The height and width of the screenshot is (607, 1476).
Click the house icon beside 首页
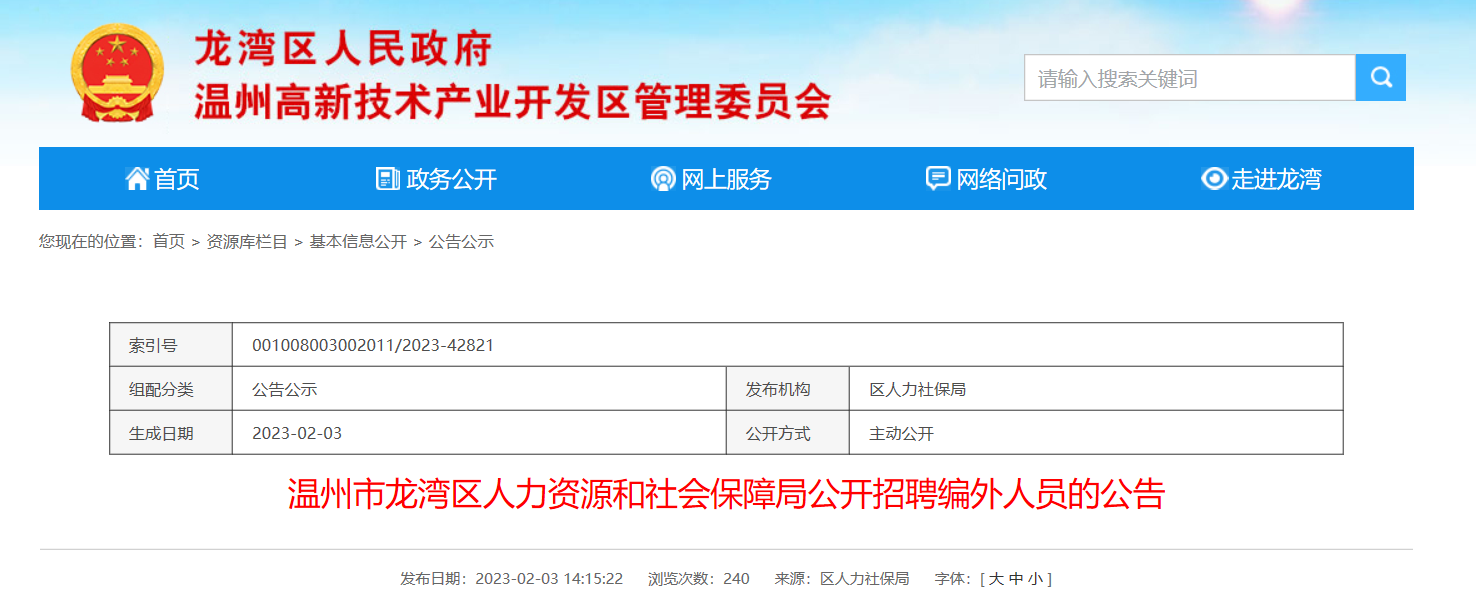click(137, 179)
